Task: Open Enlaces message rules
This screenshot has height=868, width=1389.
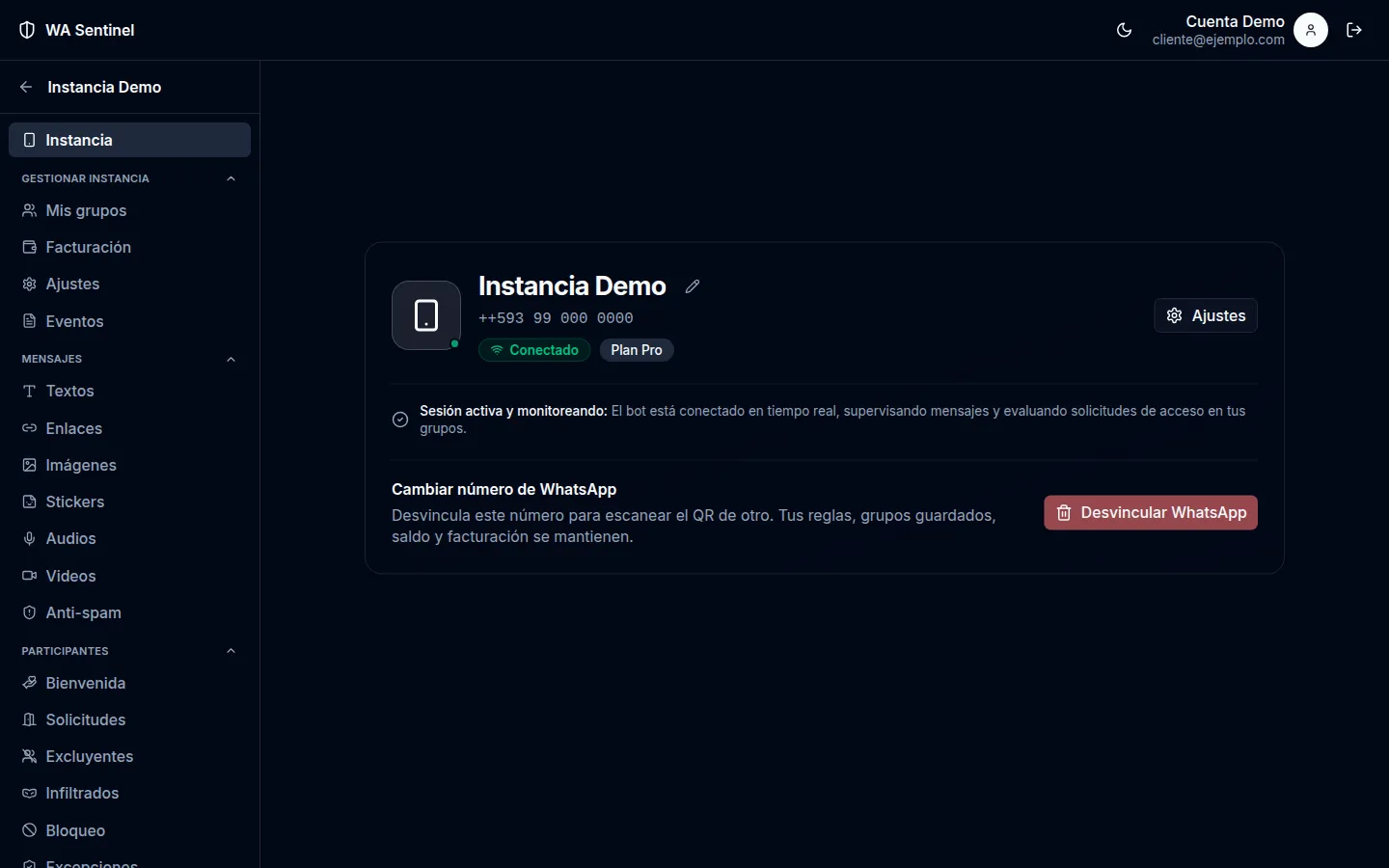Action: pos(129,428)
